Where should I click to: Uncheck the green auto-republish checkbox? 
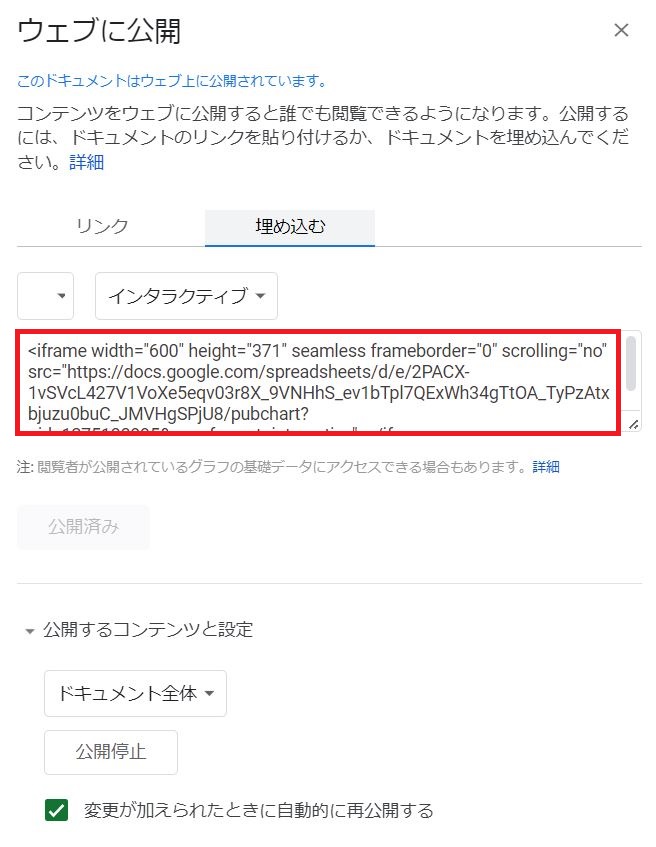click(57, 810)
